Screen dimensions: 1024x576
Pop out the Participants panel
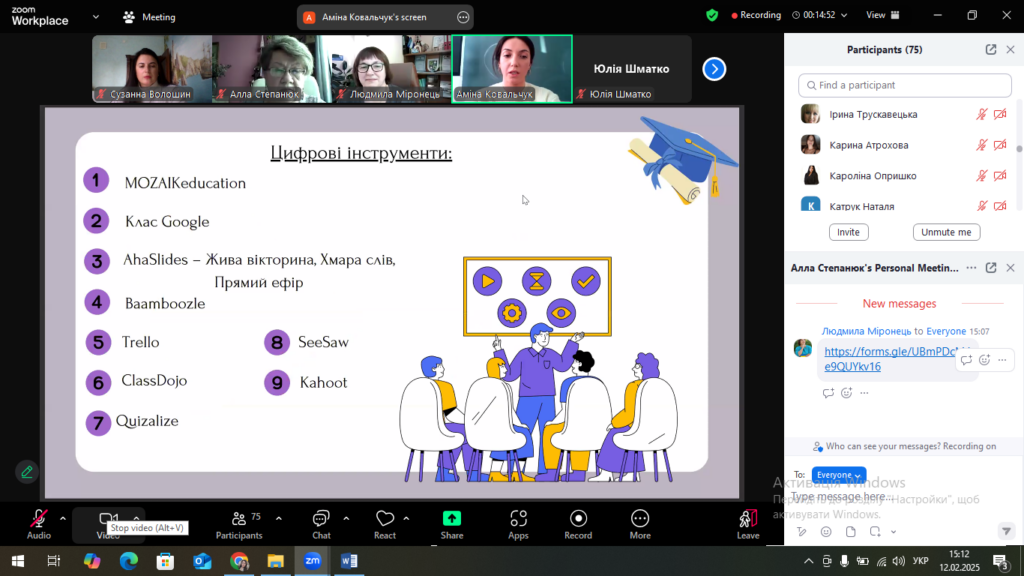(x=990, y=50)
